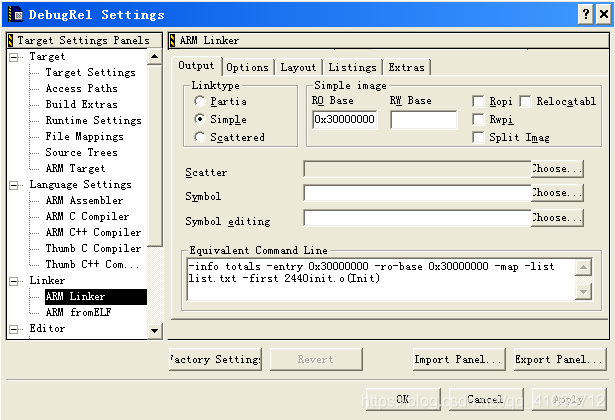This screenshot has height=420, width=615.
Task: Select ARM Assembler in the tree
Action: (x=84, y=200)
